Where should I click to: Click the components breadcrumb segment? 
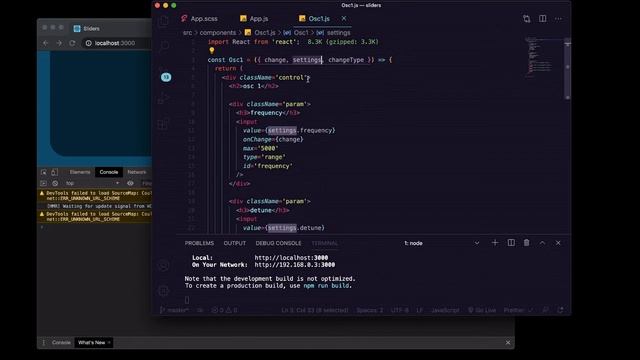point(218,33)
